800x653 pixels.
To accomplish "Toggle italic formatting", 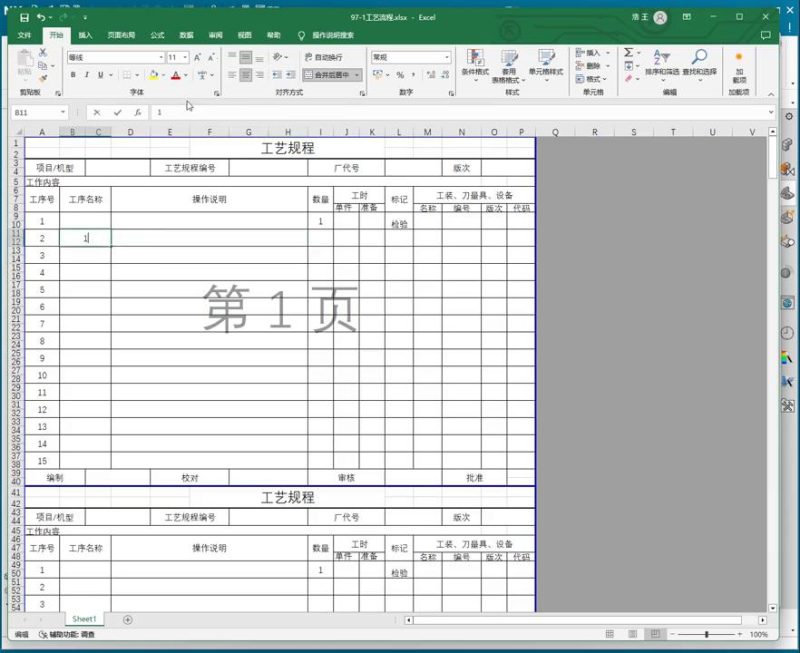I will (88, 75).
